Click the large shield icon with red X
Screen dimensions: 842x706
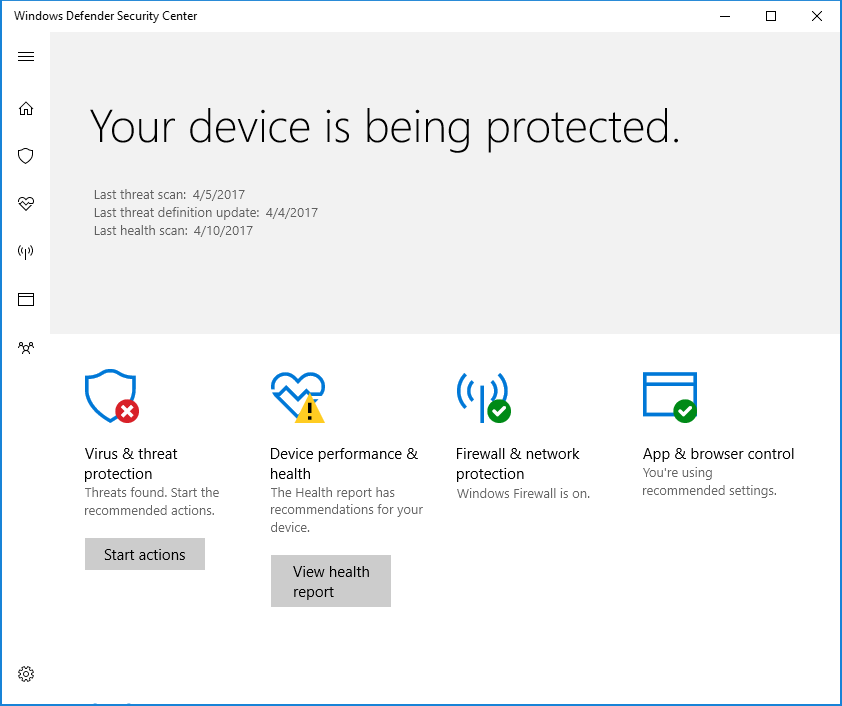112,396
